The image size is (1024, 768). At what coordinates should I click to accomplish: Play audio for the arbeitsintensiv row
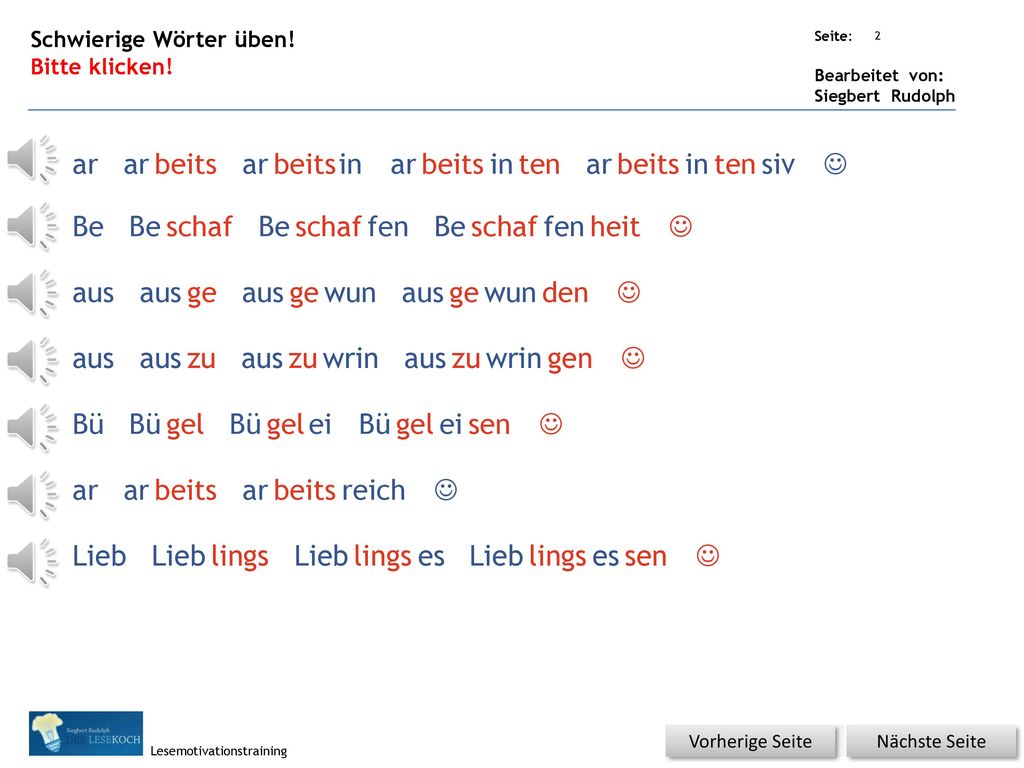(33, 159)
